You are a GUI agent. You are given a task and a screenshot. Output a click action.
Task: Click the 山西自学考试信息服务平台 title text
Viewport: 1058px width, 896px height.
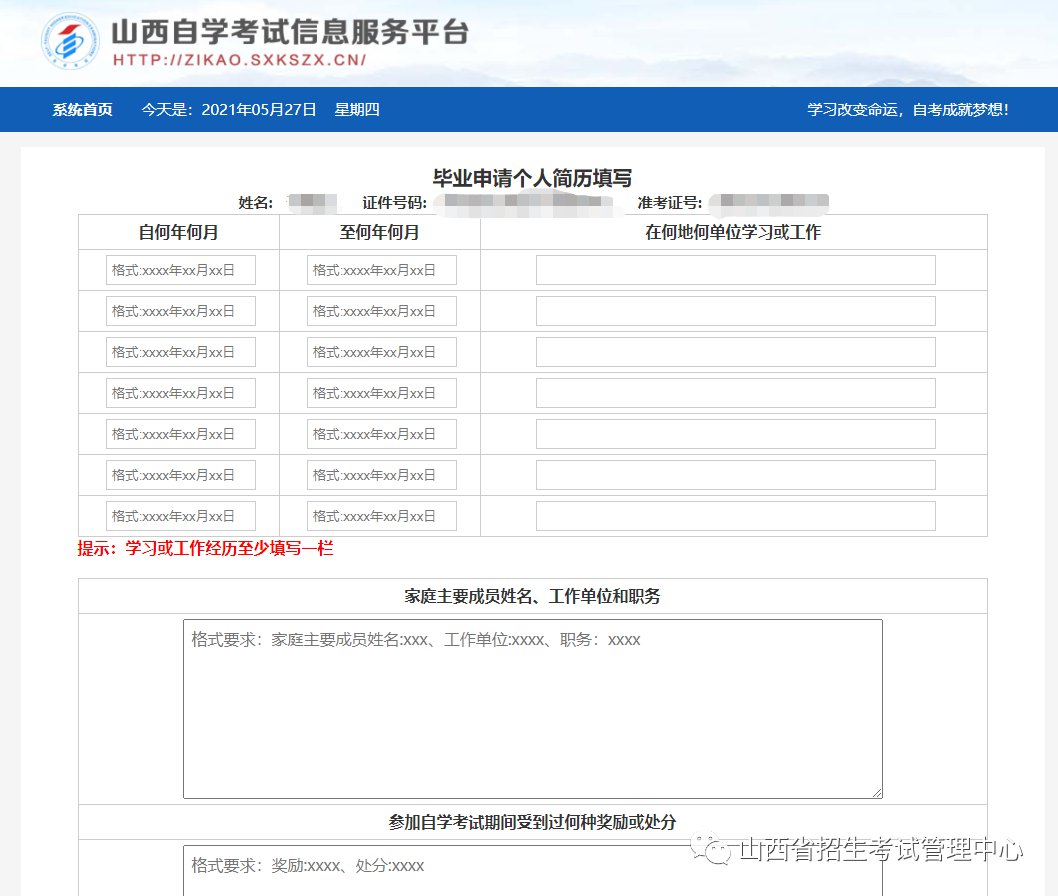click(290, 31)
